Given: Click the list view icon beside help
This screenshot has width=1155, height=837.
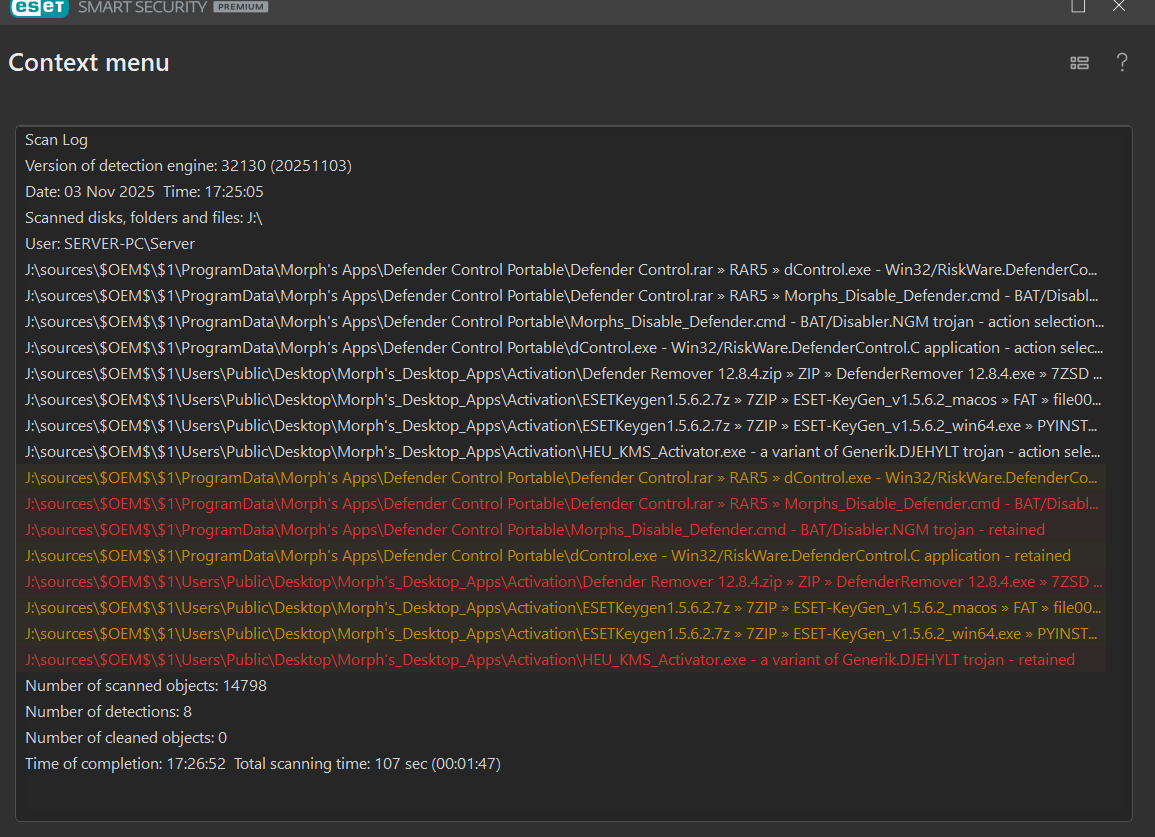Looking at the screenshot, I should click(x=1079, y=63).
